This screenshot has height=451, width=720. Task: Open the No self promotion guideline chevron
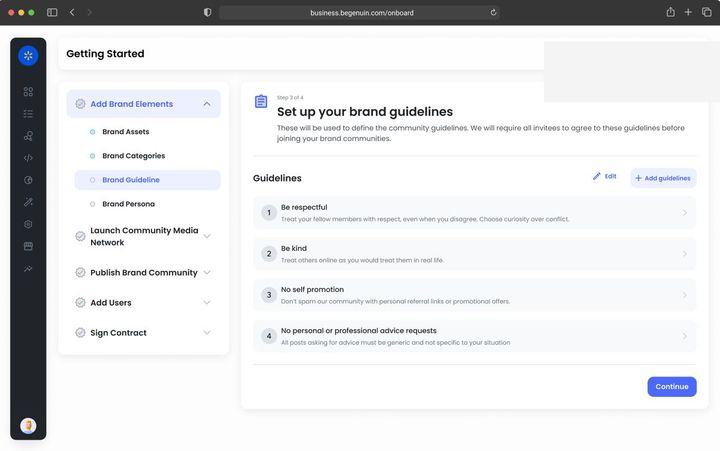(685, 295)
